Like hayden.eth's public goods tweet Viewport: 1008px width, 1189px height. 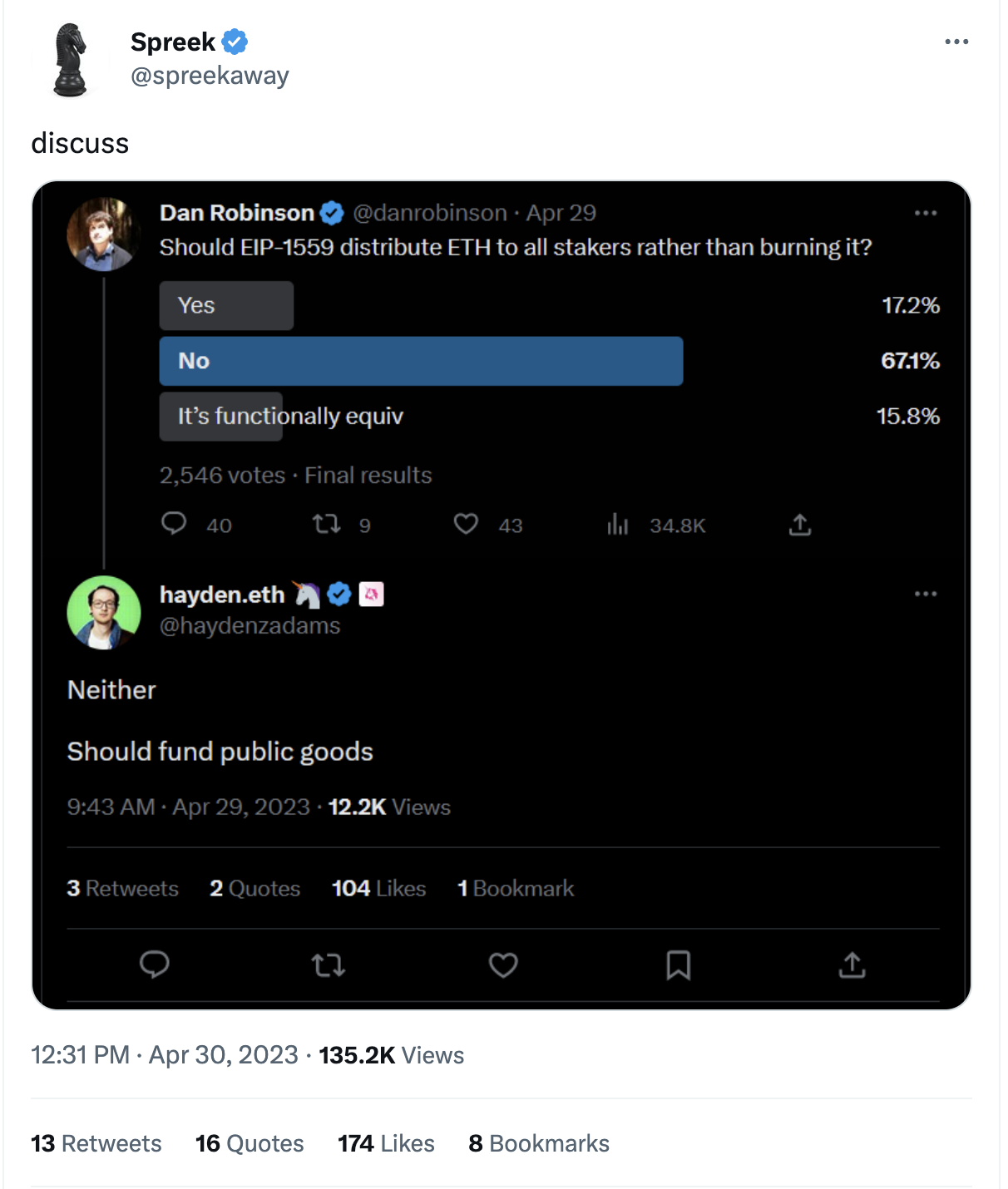pyautogui.click(x=503, y=965)
